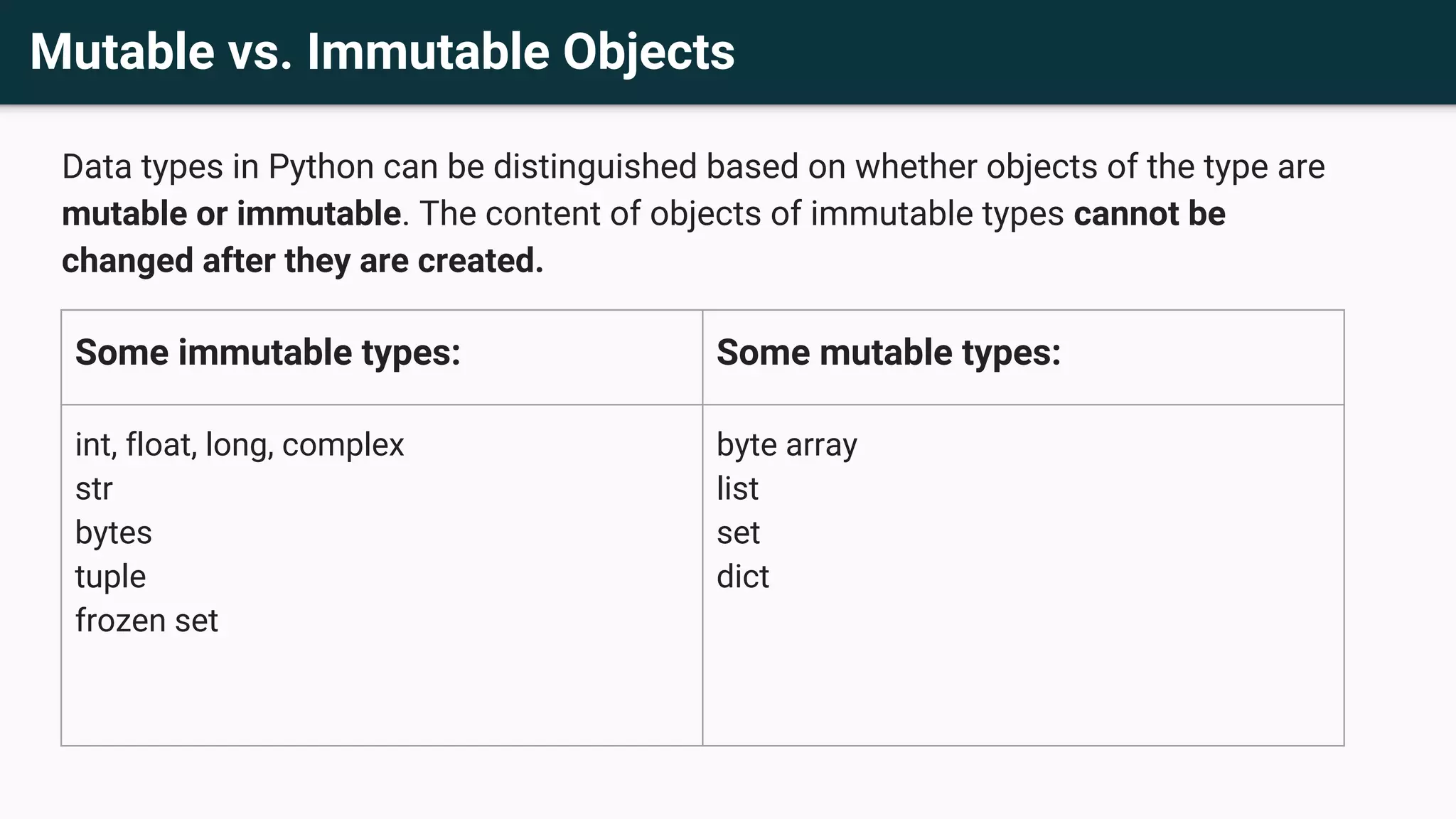Click the "str" entry in the table
1456x819 pixels.
click(94, 489)
